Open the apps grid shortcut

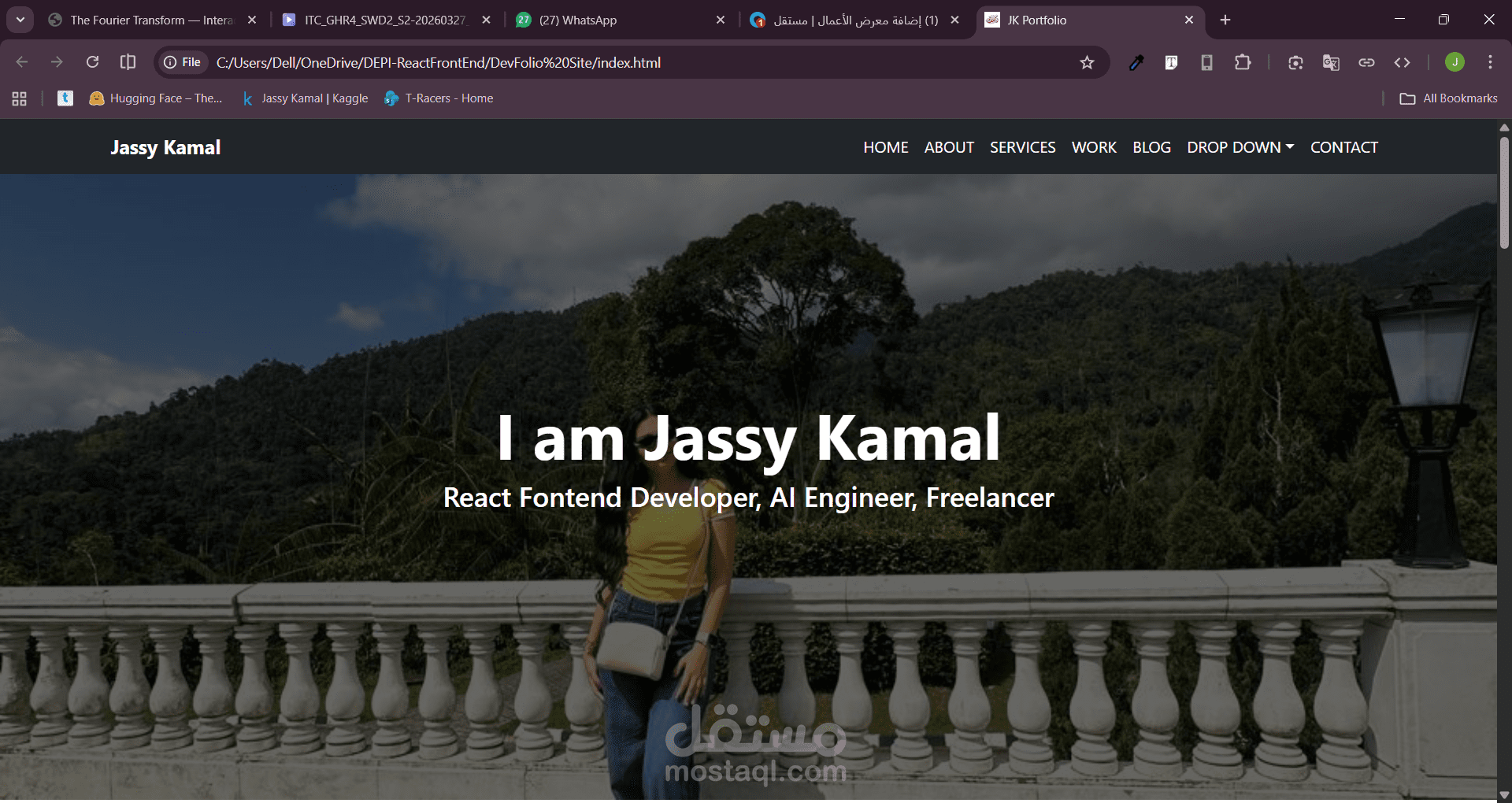[x=20, y=98]
